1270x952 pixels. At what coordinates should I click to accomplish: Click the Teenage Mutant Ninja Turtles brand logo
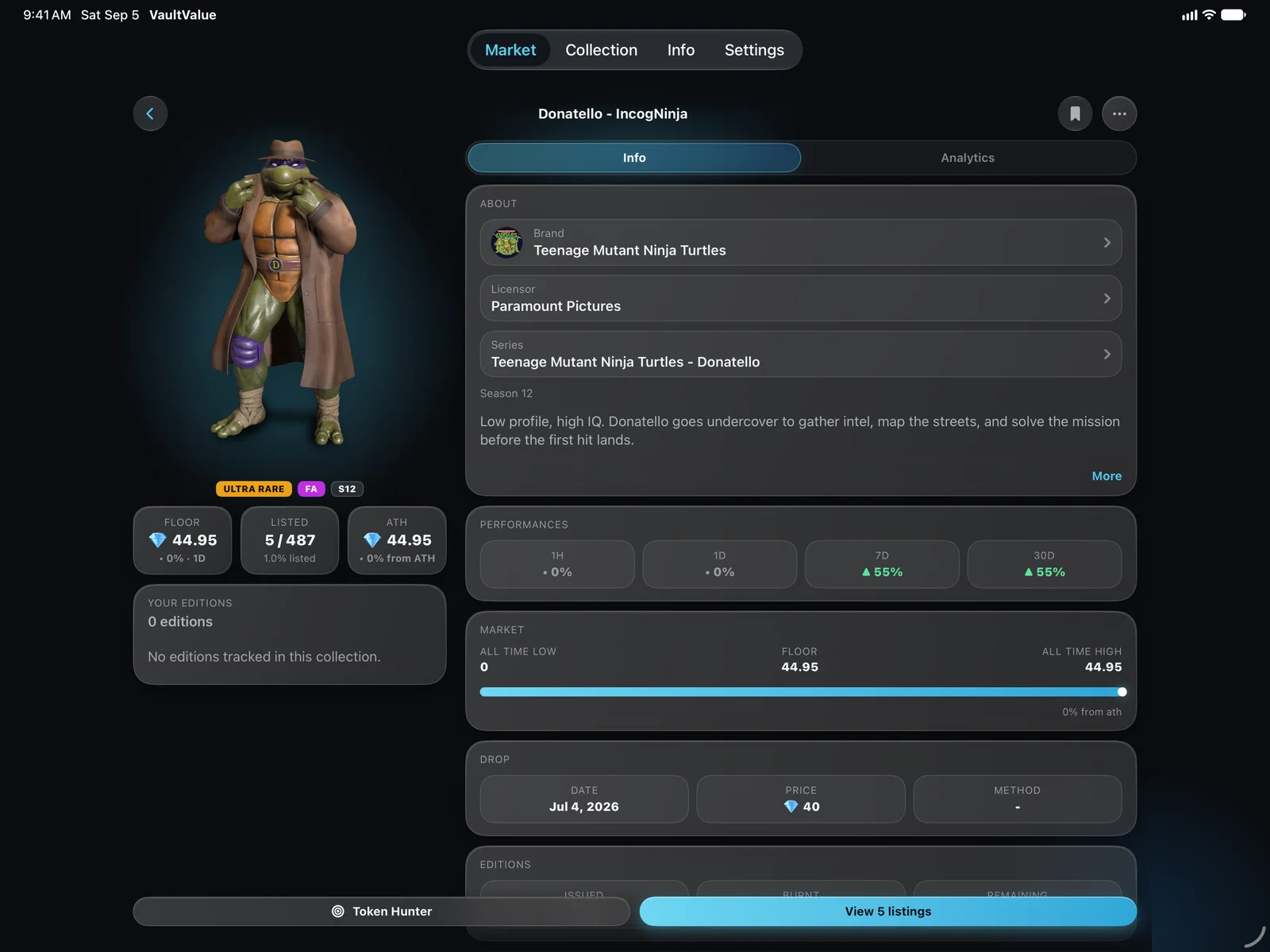click(x=506, y=243)
